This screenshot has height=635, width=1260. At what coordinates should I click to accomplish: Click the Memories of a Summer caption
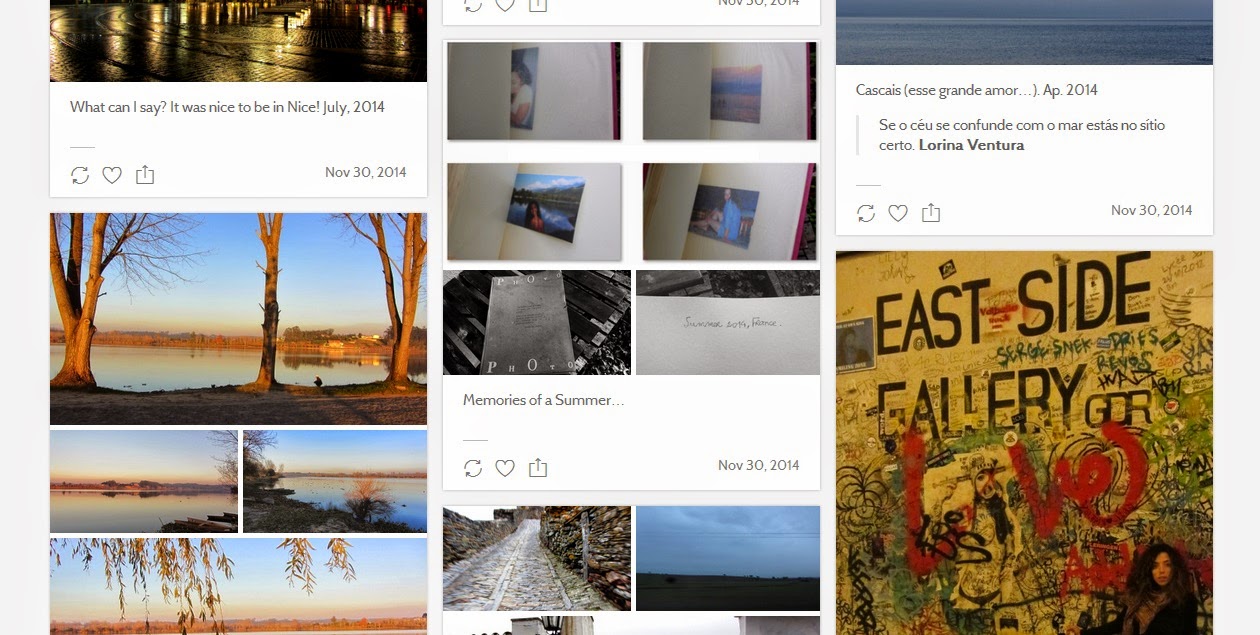point(543,400)
